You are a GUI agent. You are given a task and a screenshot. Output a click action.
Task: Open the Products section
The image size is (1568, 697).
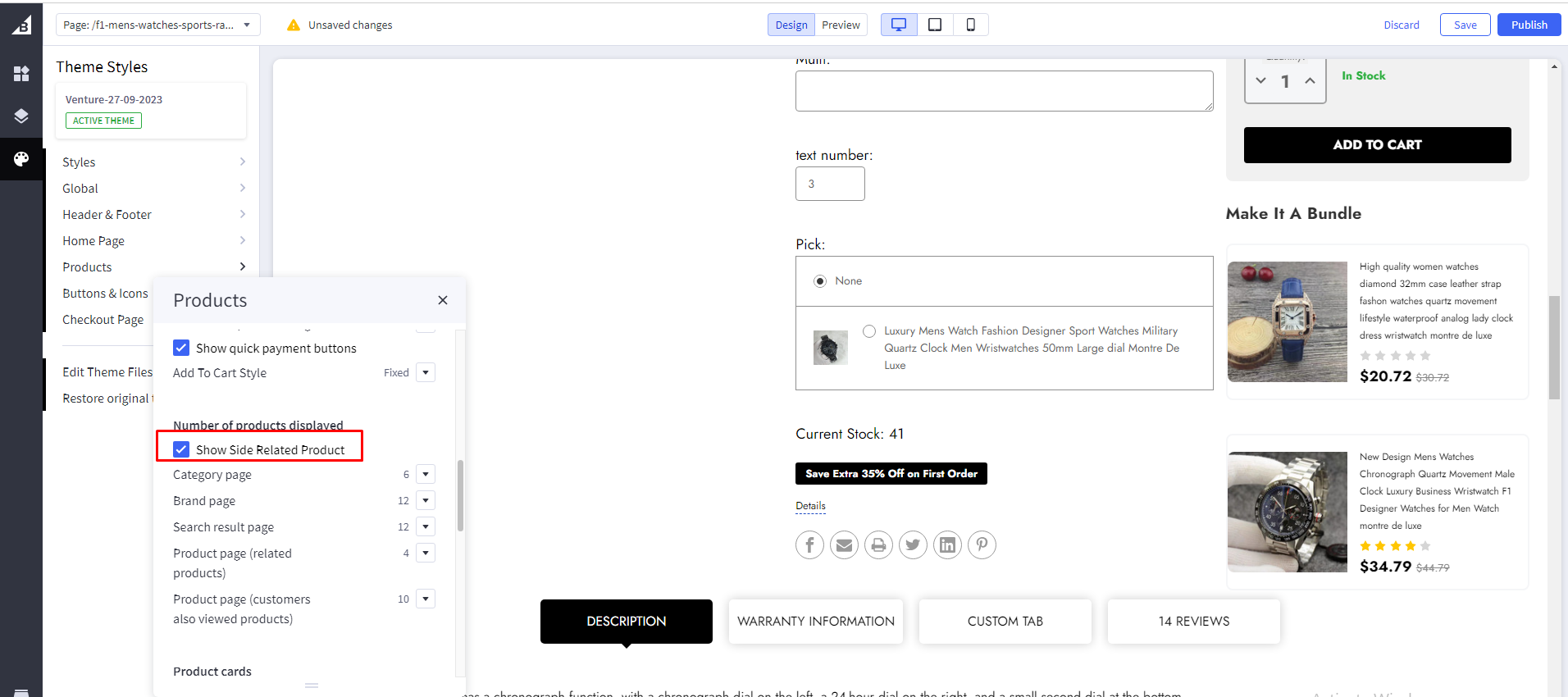tap(154, 267)
